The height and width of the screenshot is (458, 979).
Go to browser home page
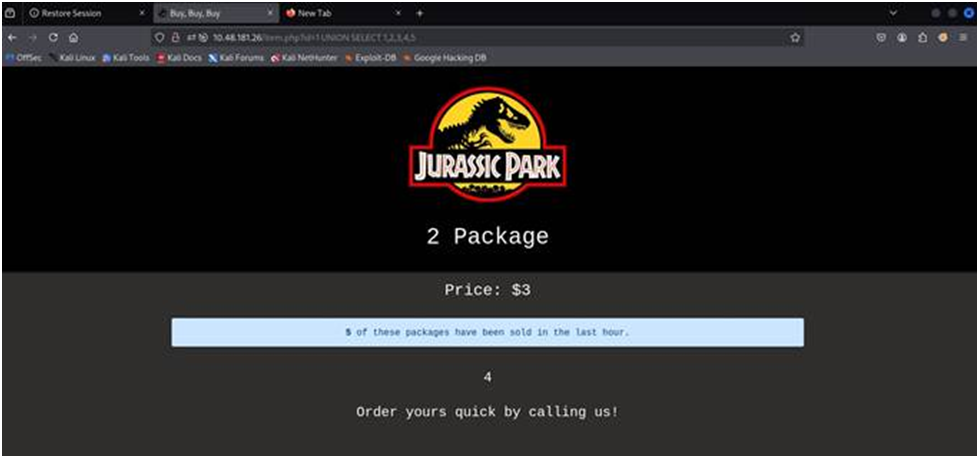pyautogui.click(x=74, y=38)
